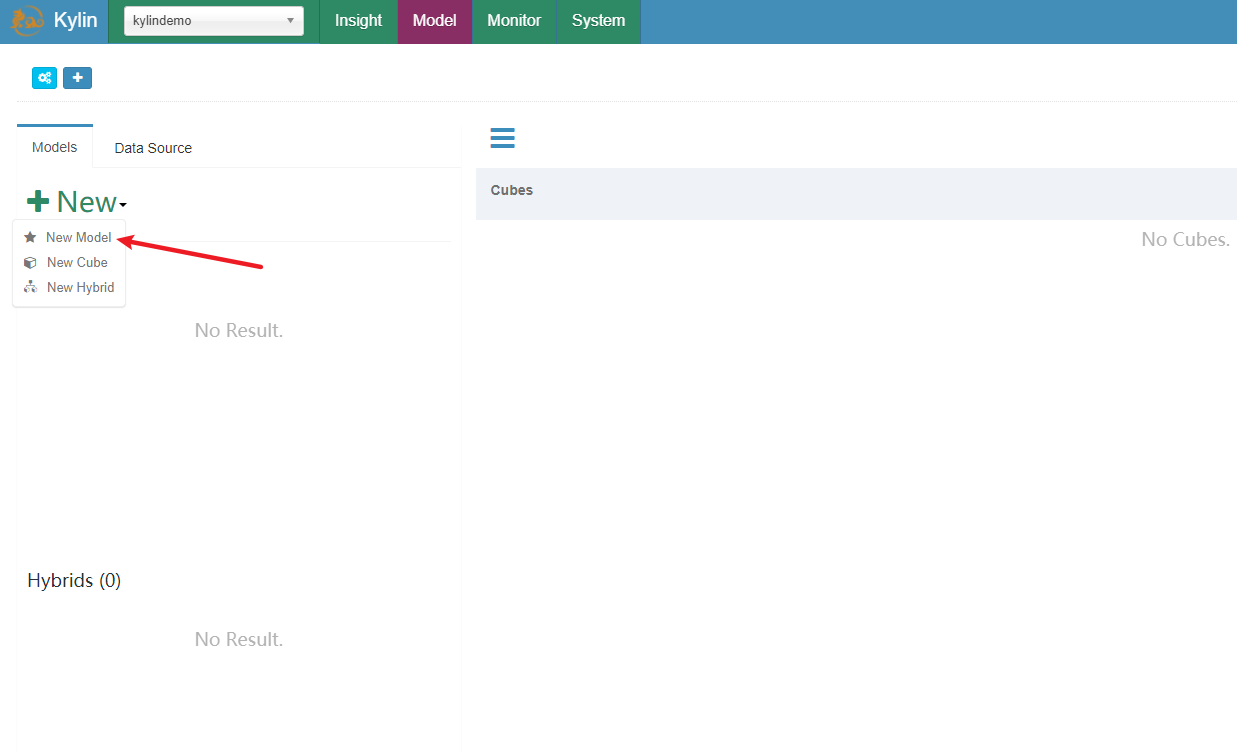Viewport: 1237px width, 752px height.
Task: Click the green plus icon before New
Action: (x=38, y=202)
